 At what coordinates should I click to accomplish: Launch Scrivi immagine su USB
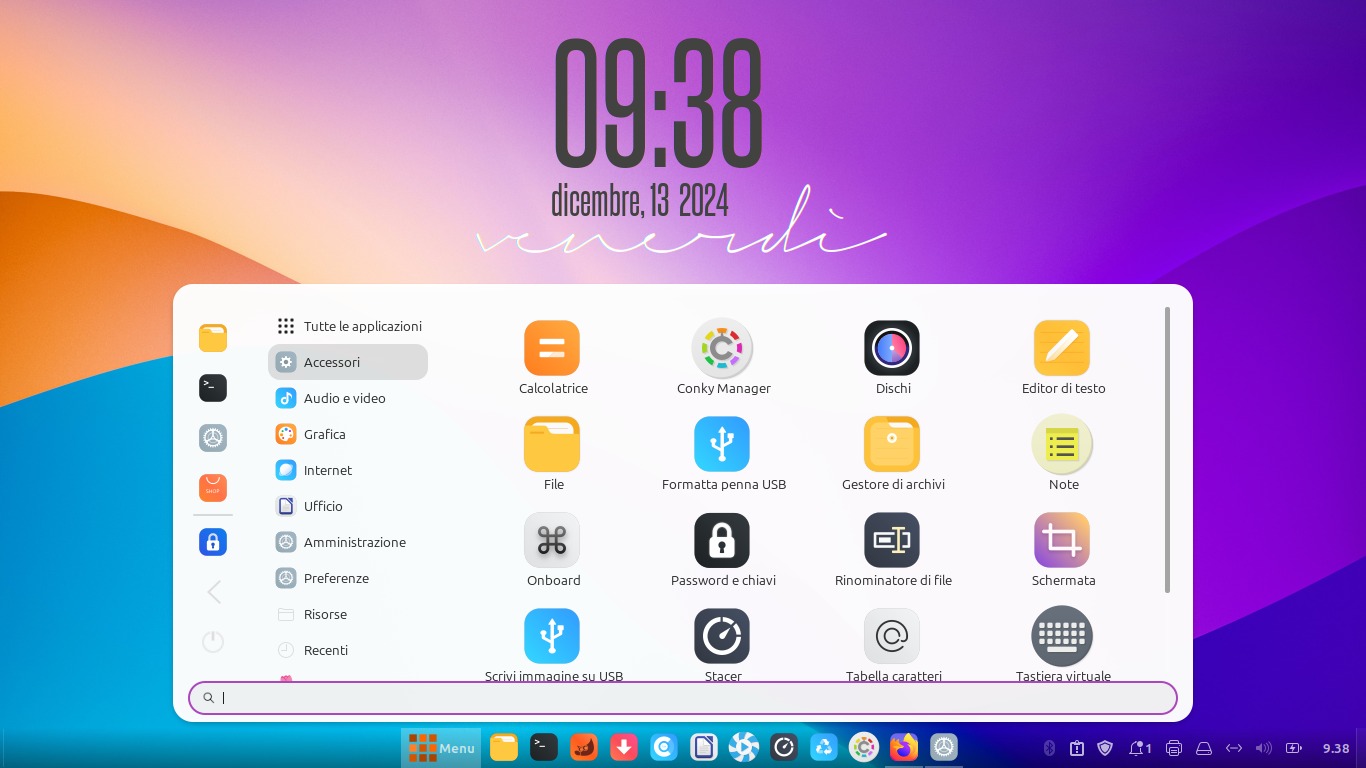click(x=552, y=645)
